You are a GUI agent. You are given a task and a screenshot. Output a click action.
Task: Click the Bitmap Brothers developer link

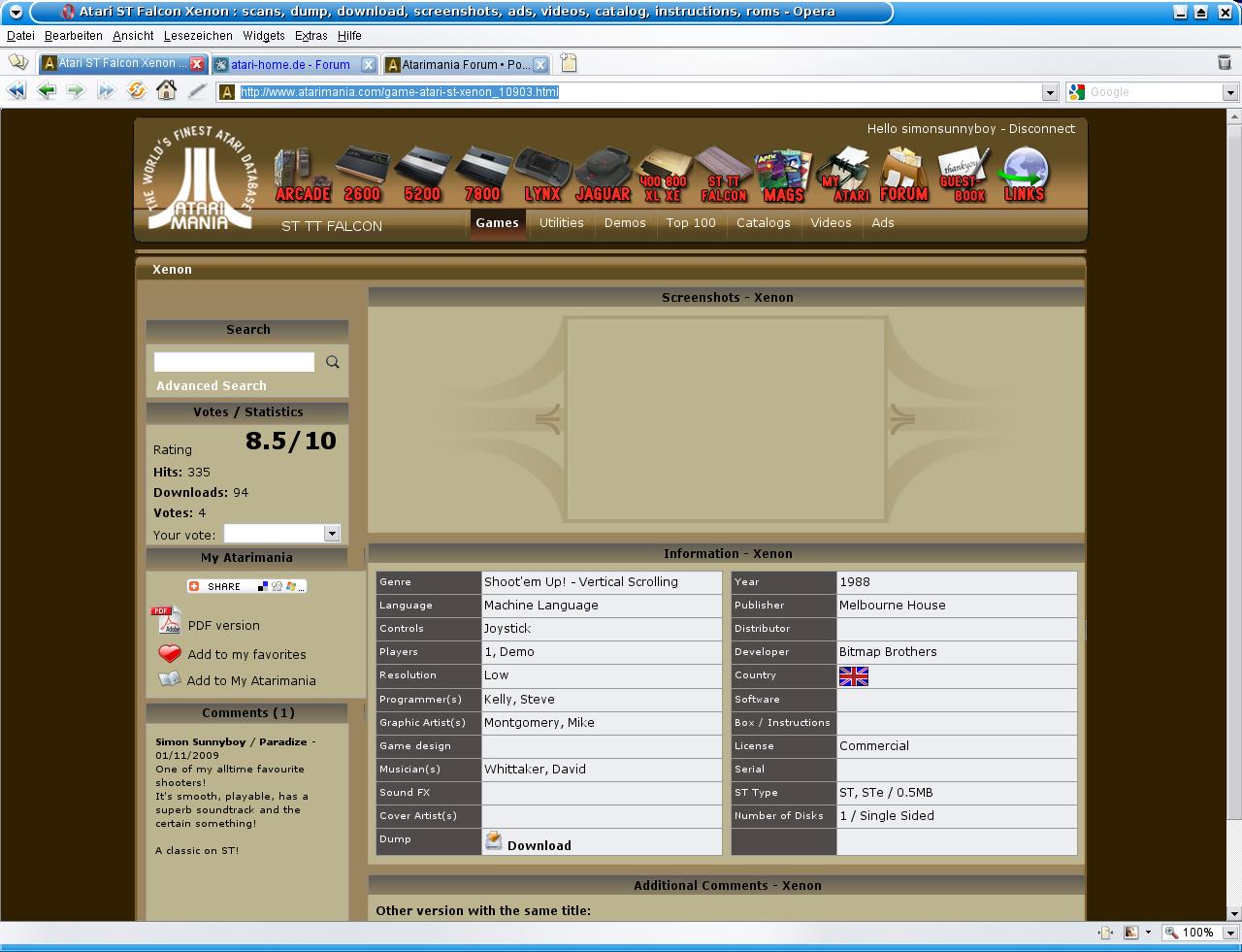[888, 652]
